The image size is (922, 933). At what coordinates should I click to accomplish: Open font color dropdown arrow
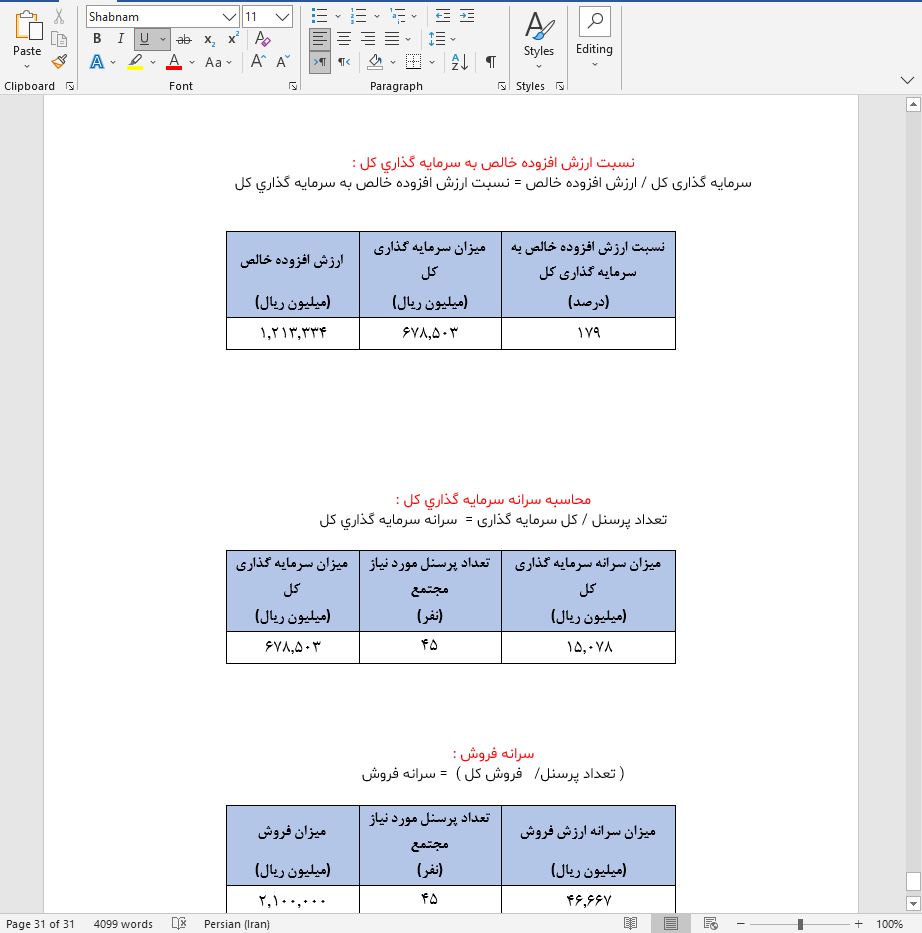(192, 62)
